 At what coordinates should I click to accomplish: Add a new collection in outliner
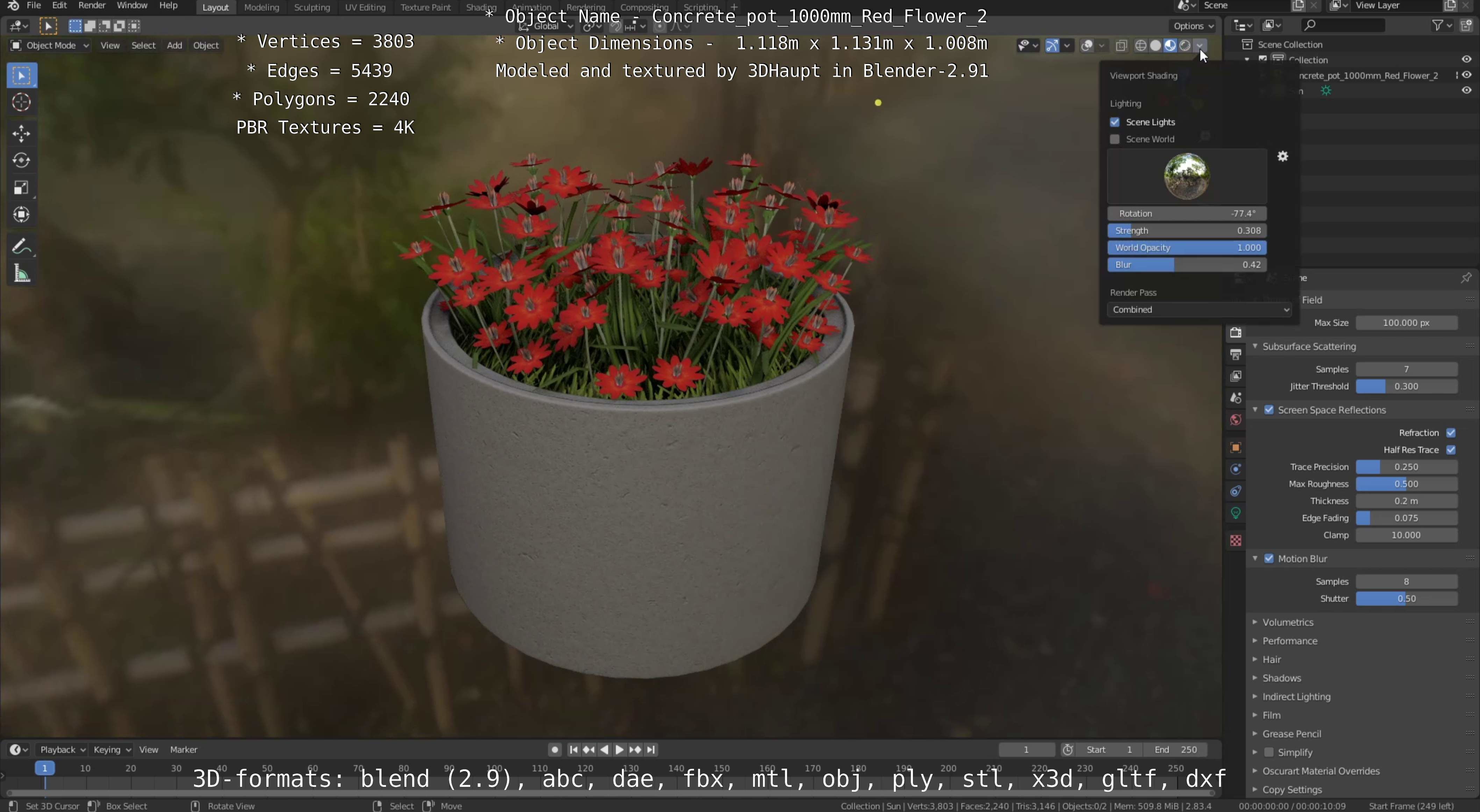pyautogui.click(x=1466, y=25)
